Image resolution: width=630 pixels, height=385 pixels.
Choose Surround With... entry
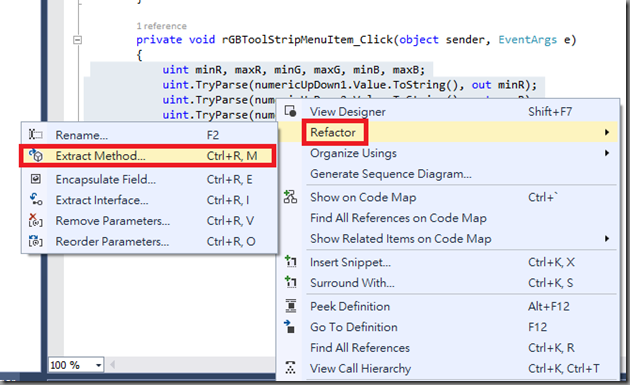click(448, 283)
